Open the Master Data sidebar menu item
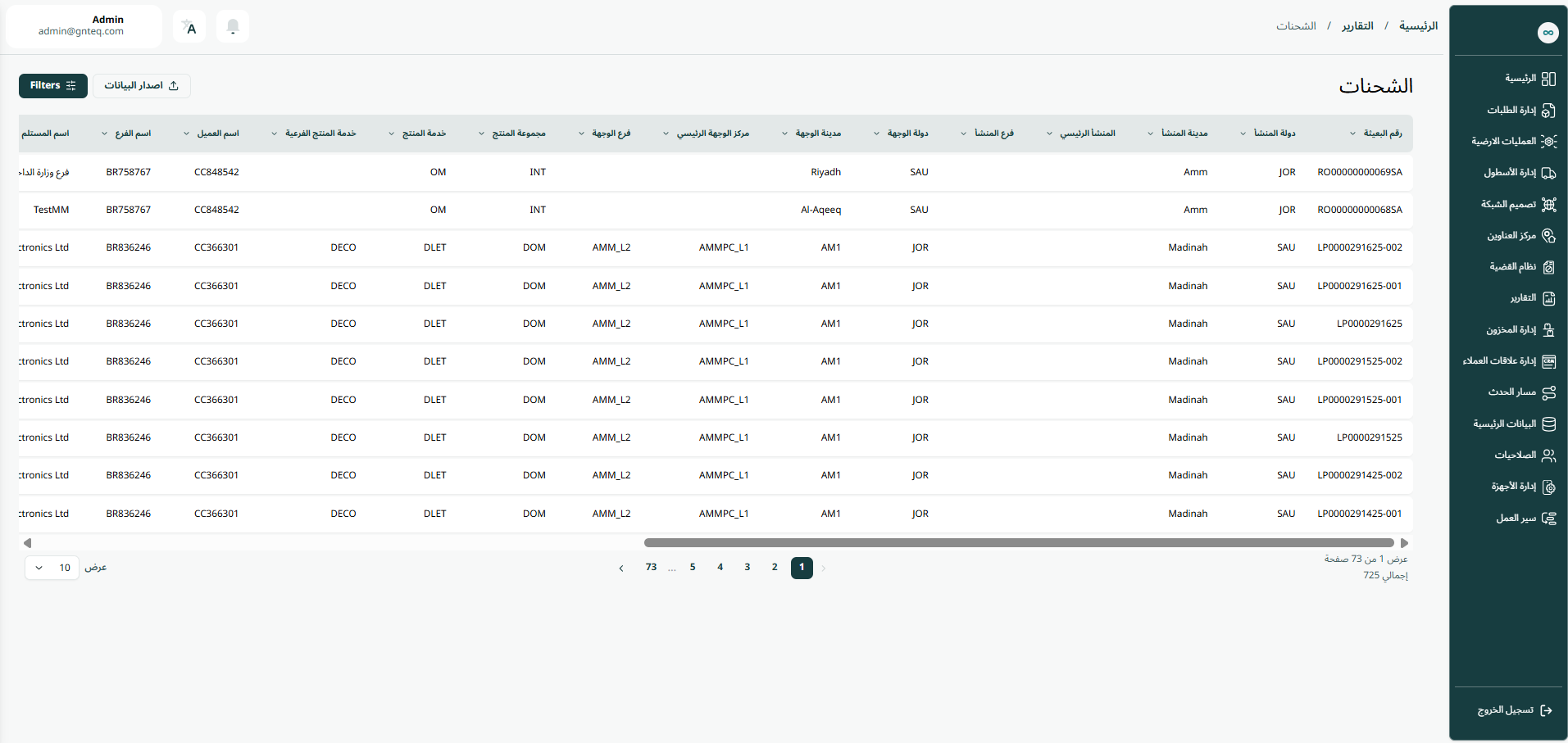The width and height of the screenshot is (1568, 743). click(1505, 424)
